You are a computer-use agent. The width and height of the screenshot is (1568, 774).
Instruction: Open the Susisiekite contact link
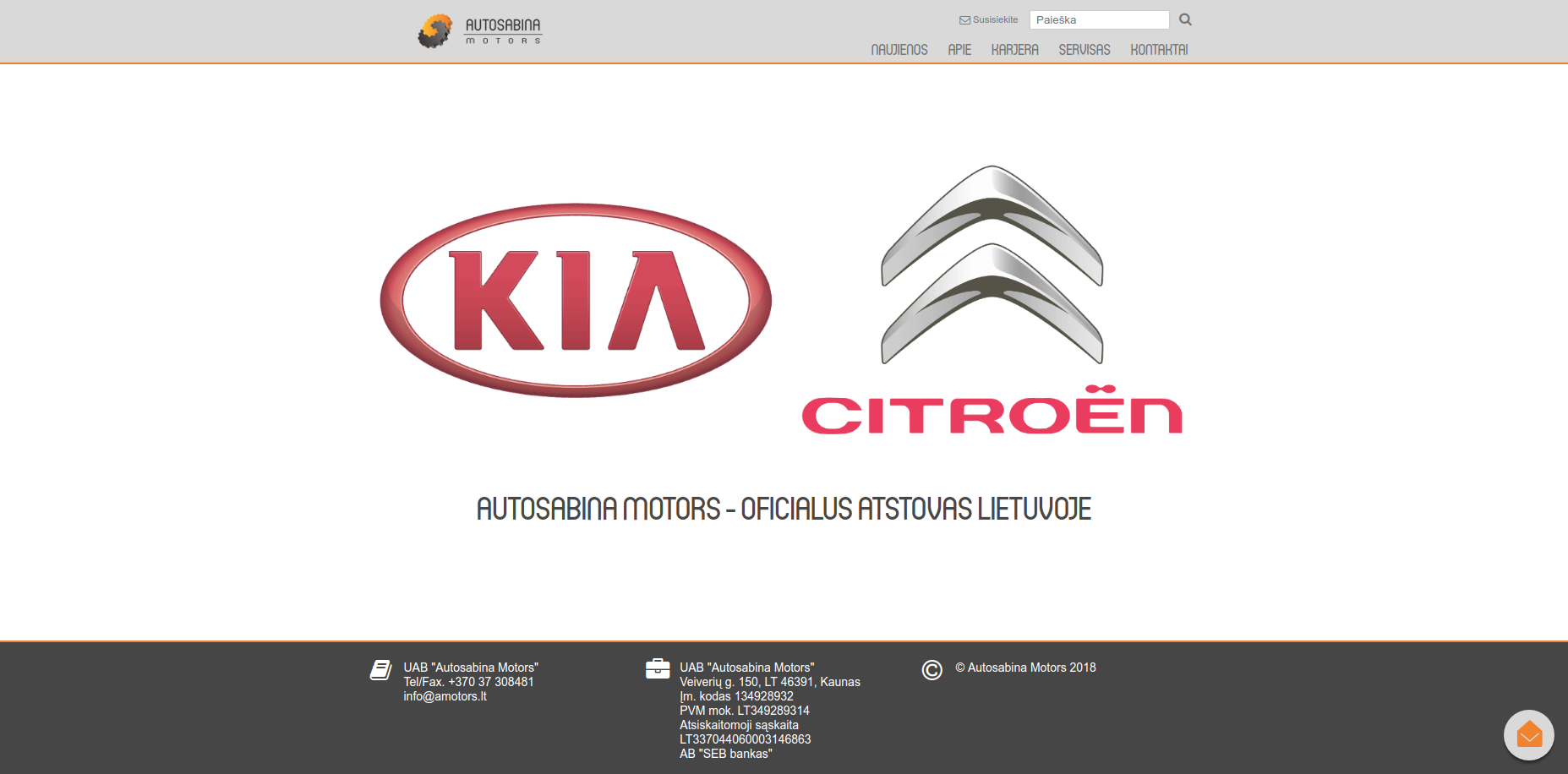pyautogui.click(x=988, y=19)
